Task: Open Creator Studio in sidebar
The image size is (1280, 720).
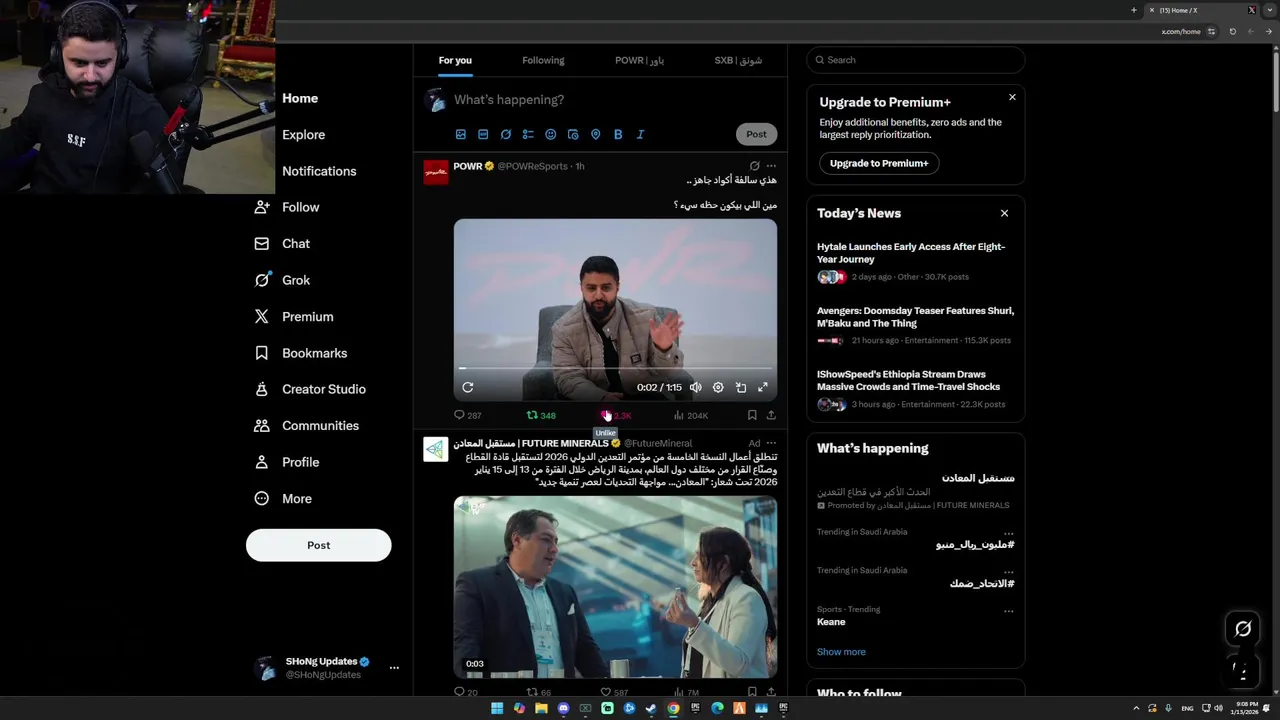Action: tap(310, 389)
